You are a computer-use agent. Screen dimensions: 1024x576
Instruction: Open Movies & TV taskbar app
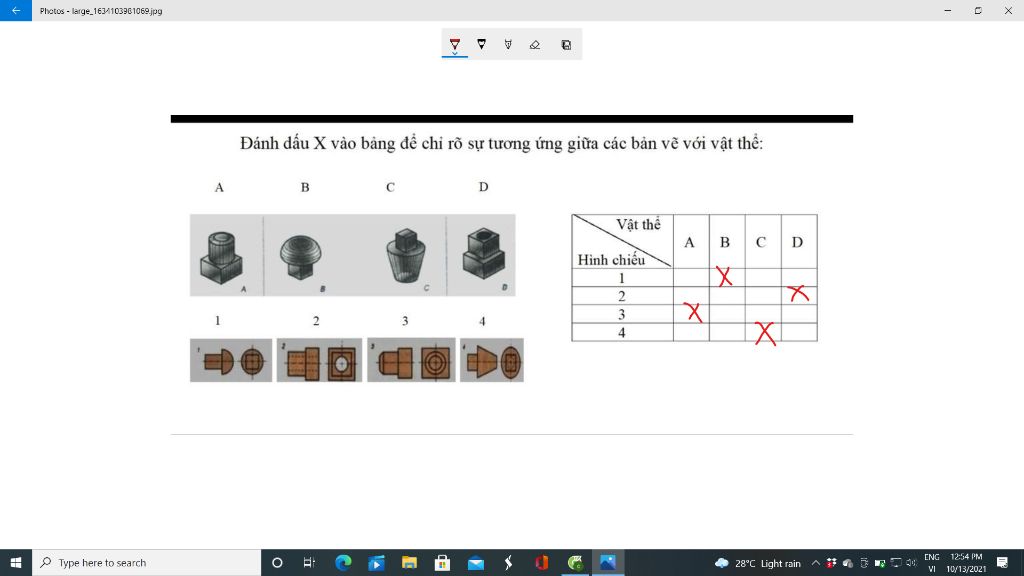coord(376,562)
